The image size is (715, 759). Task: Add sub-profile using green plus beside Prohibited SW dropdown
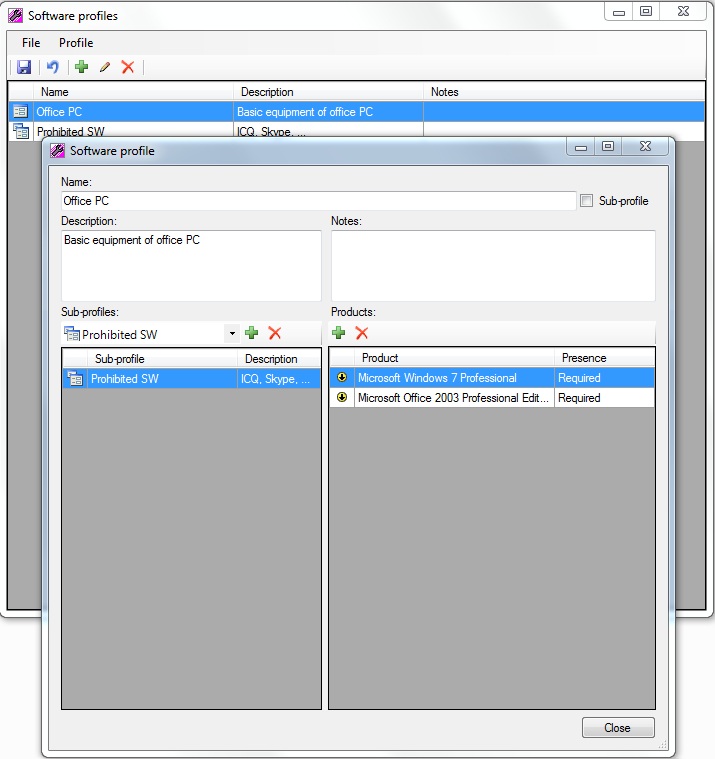pyautogui.click(x=252, y=333)
